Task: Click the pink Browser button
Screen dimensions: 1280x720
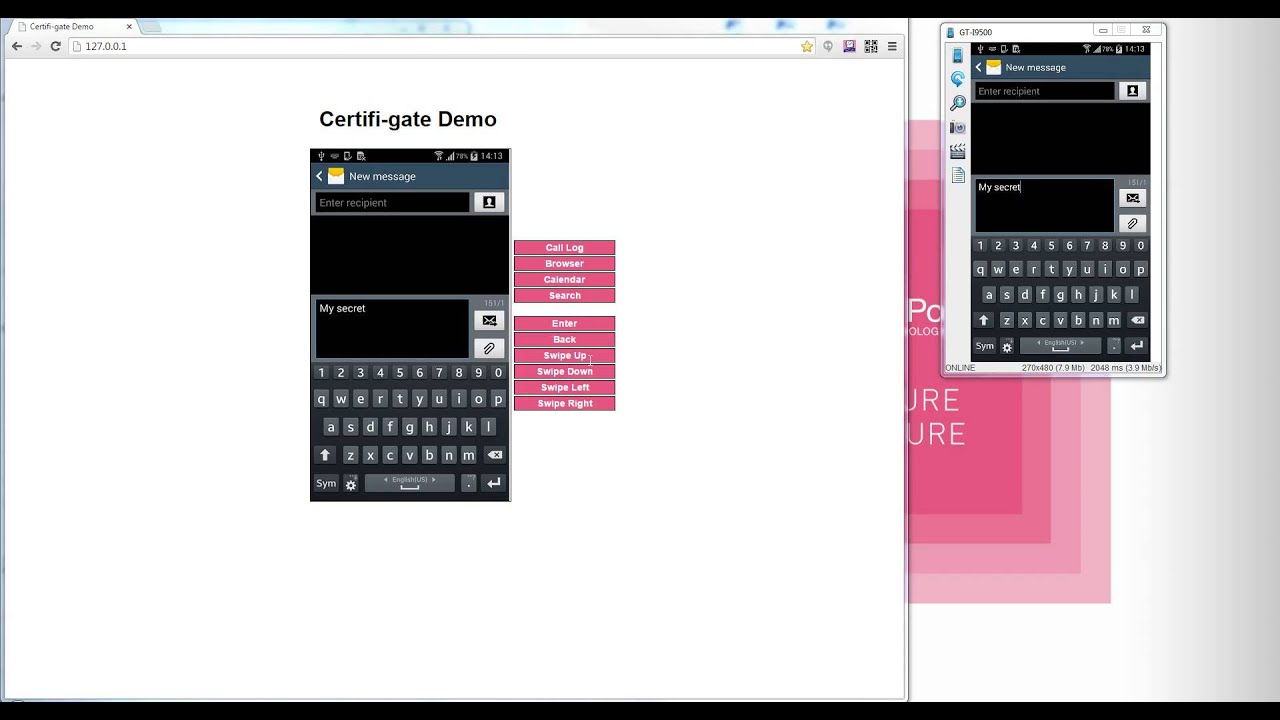Action: click(x=564, y=264)
